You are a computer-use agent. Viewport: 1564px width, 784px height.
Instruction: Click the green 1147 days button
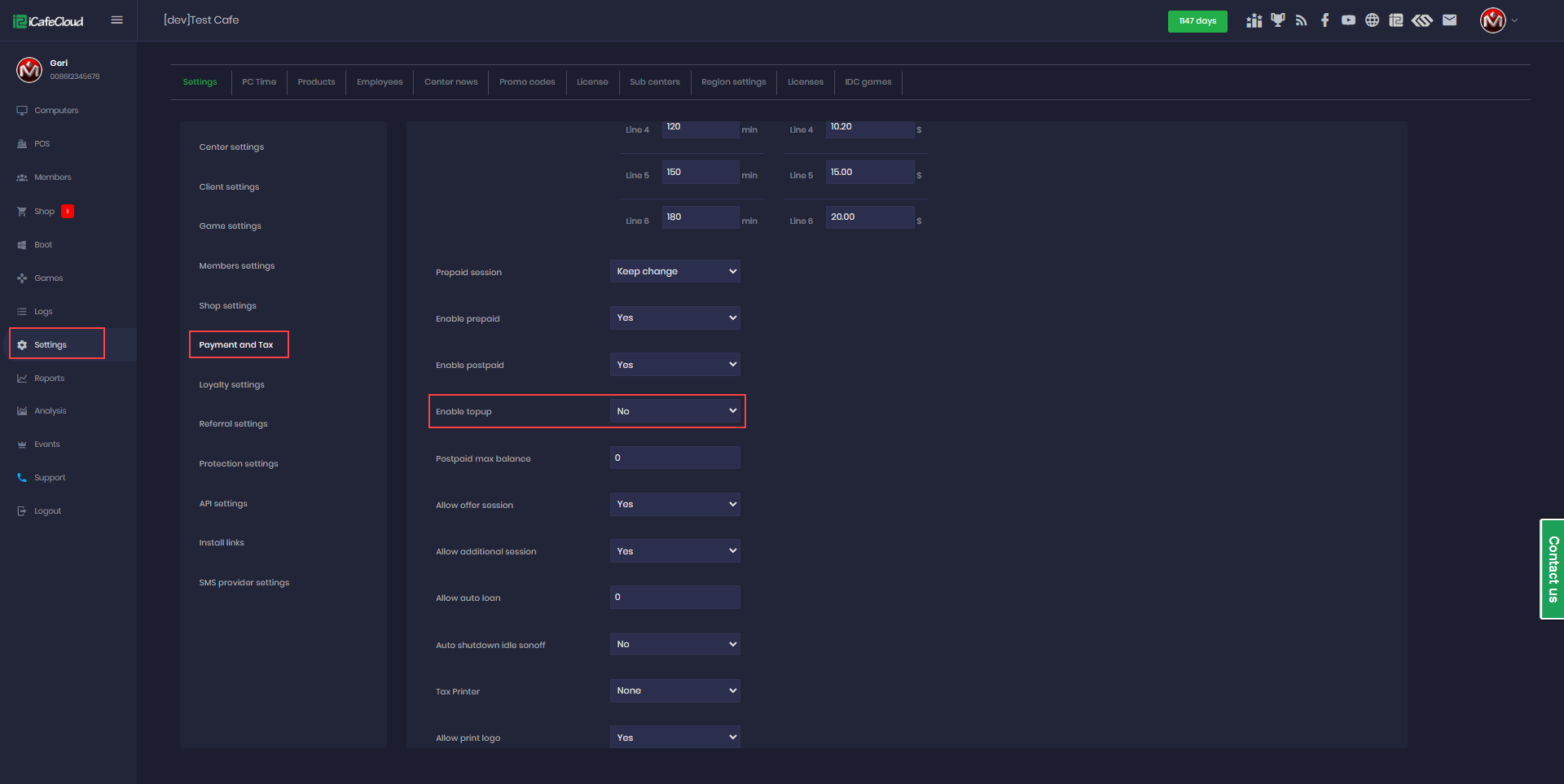[1197, 21]
